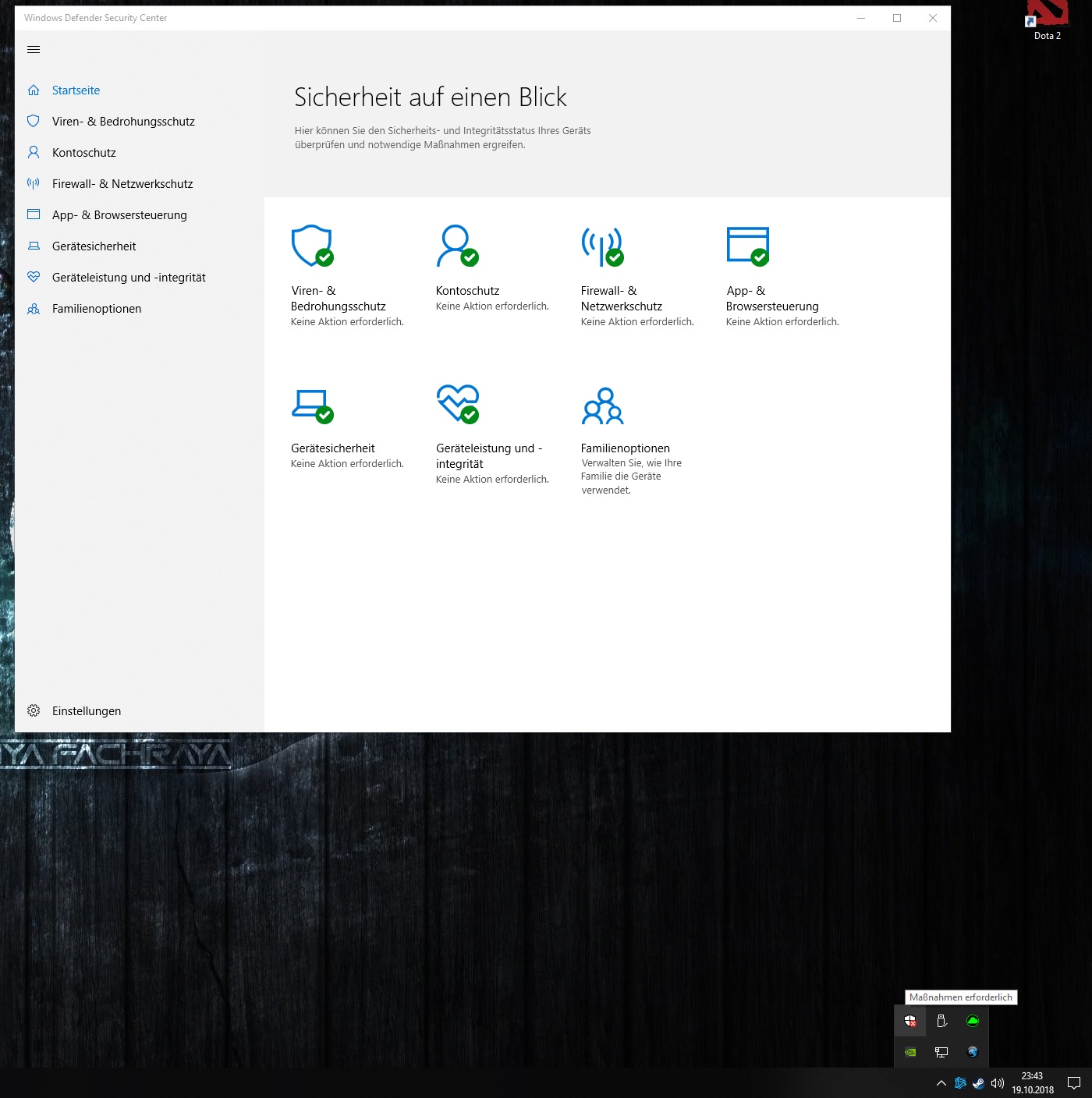Image resolution: width=1092 pixels, height=1098 pixels.
Task: Open the clock and date 23:43
Action: point(1033,1083)
